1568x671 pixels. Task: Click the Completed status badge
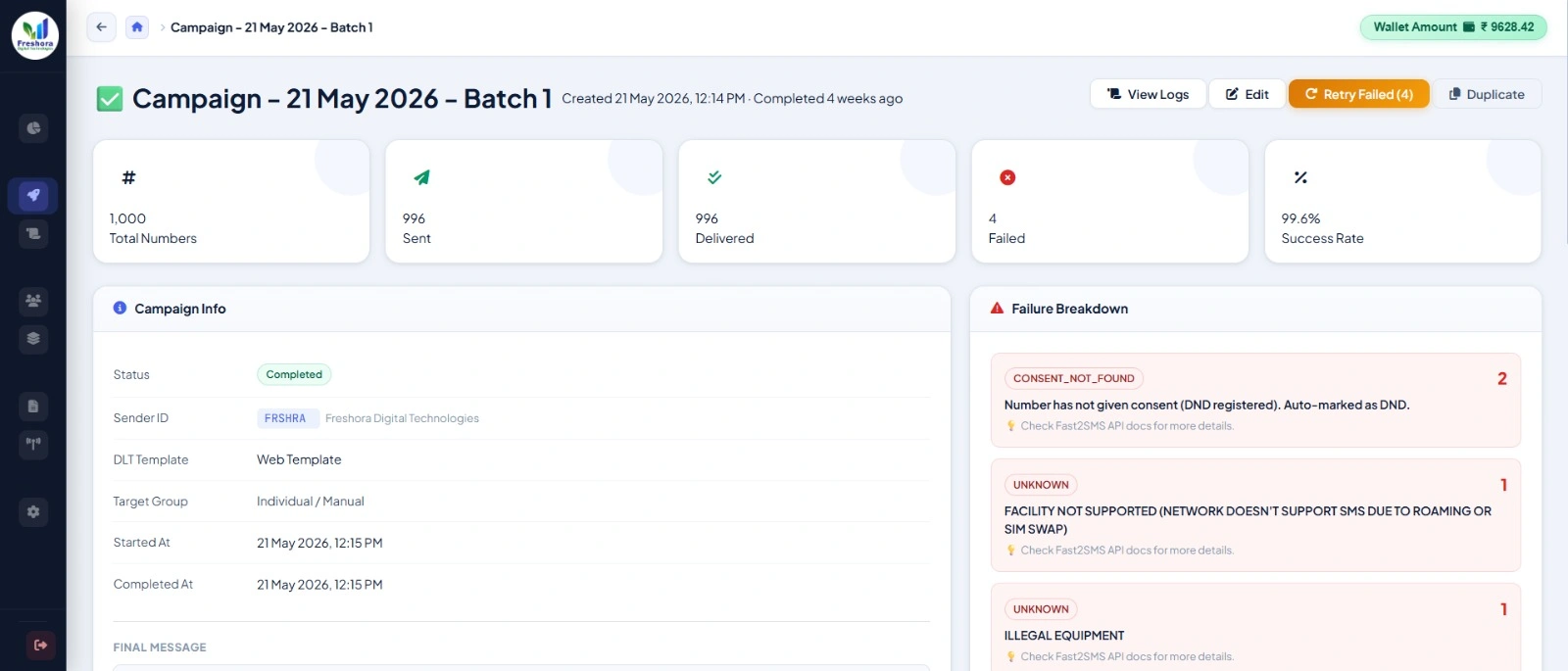point(294,374)
